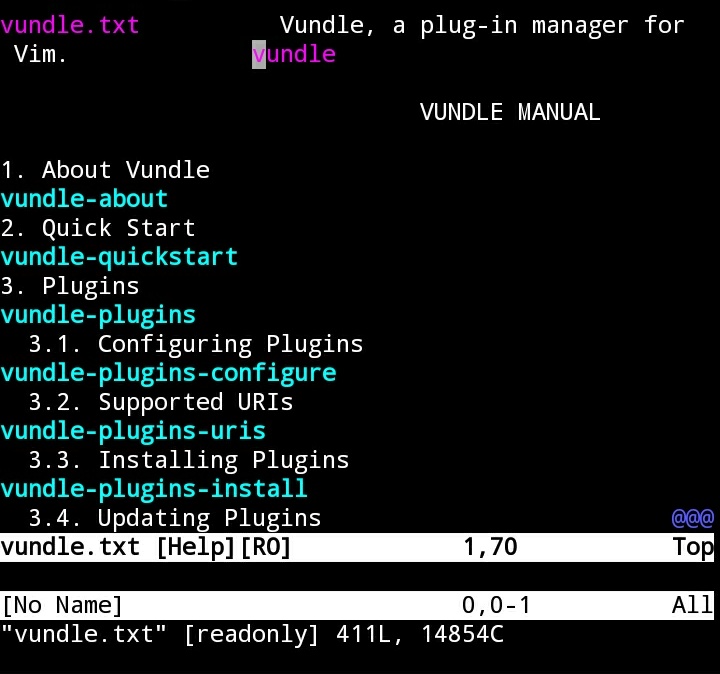Click the '@@@' truncation marker
The image size is (720, 674).
pos(692,518)
